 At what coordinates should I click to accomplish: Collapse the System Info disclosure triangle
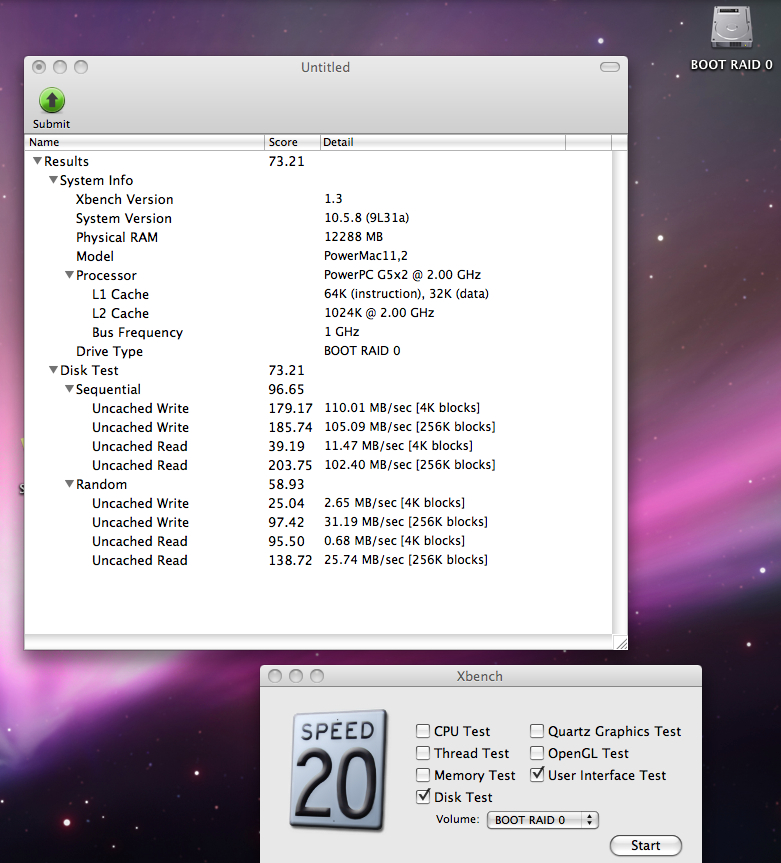(53, 180)
